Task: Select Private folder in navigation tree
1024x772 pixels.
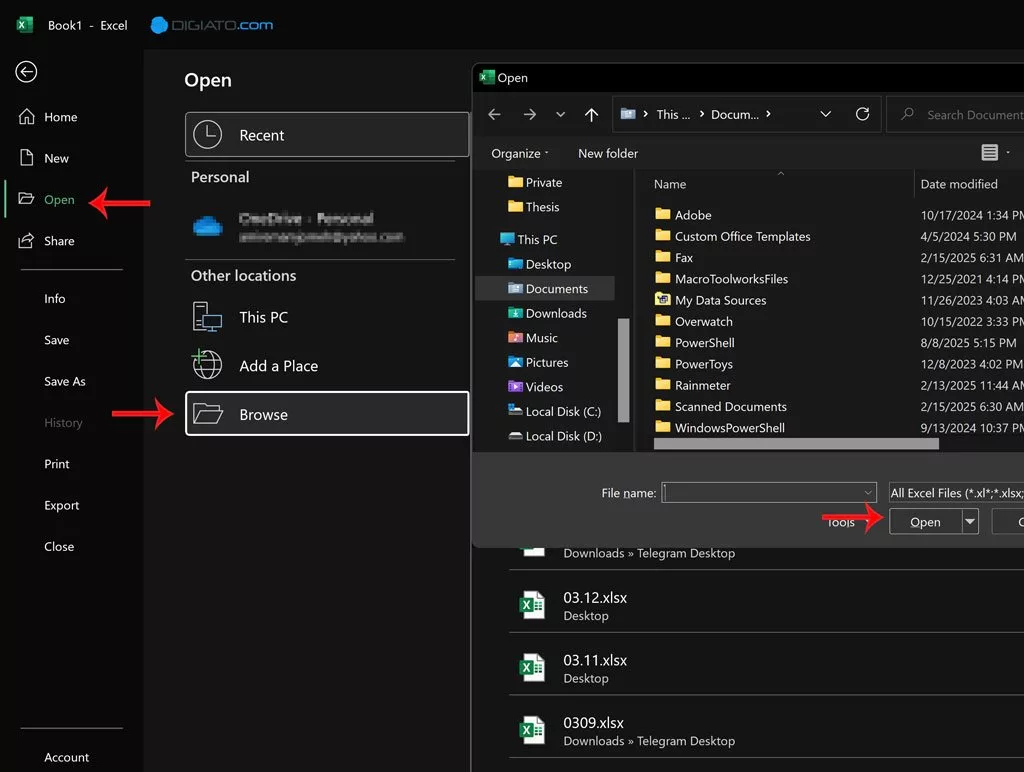Action: coord(535,182)
